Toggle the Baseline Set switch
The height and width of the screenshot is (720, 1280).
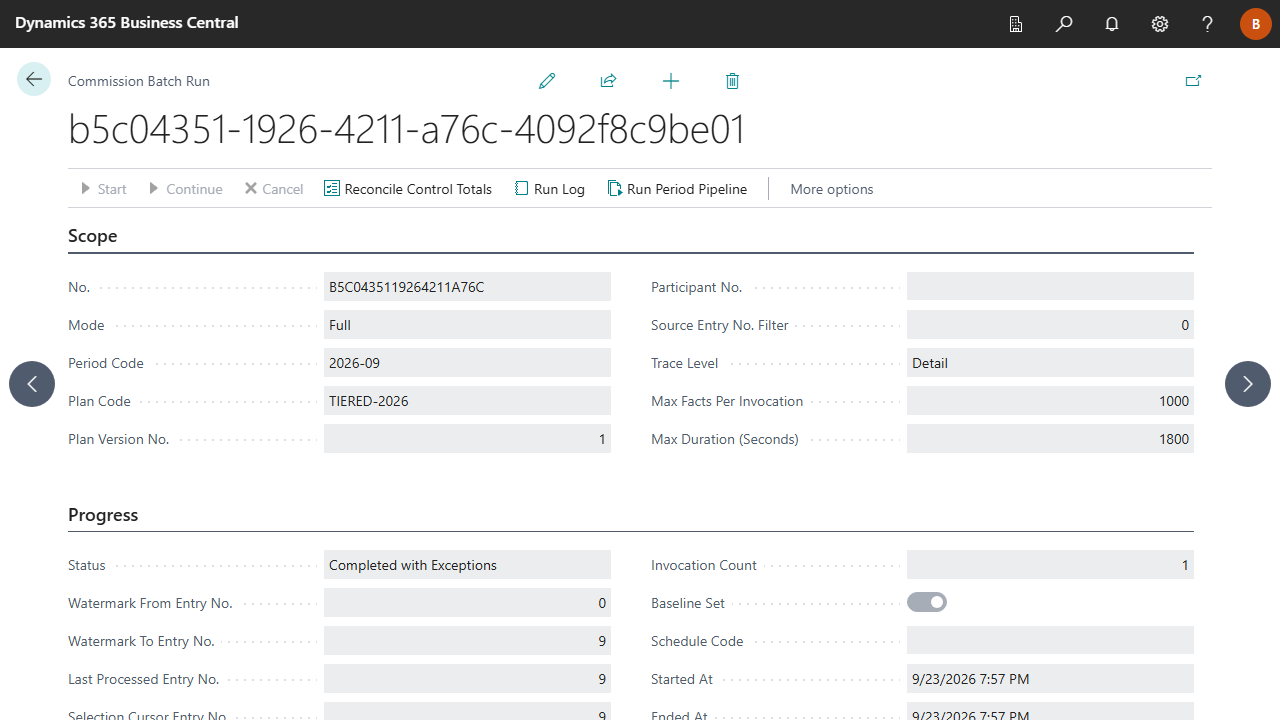tap(927, 603)
